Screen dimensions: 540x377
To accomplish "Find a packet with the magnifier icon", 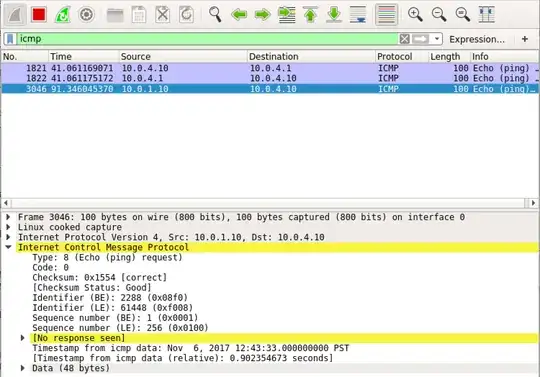I will point(215,14).
